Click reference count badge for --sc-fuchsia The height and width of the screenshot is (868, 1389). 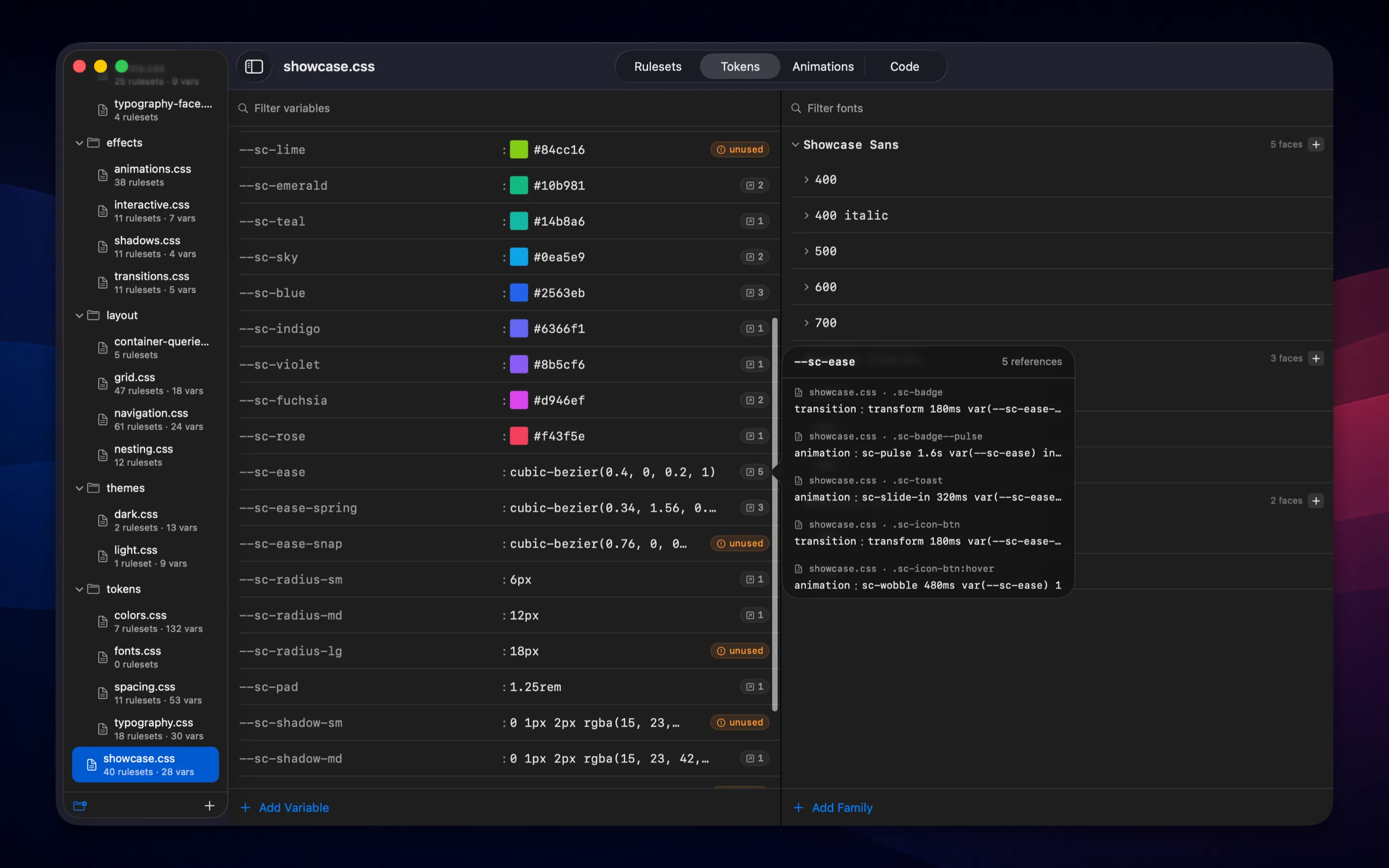(x=754, y=400)
